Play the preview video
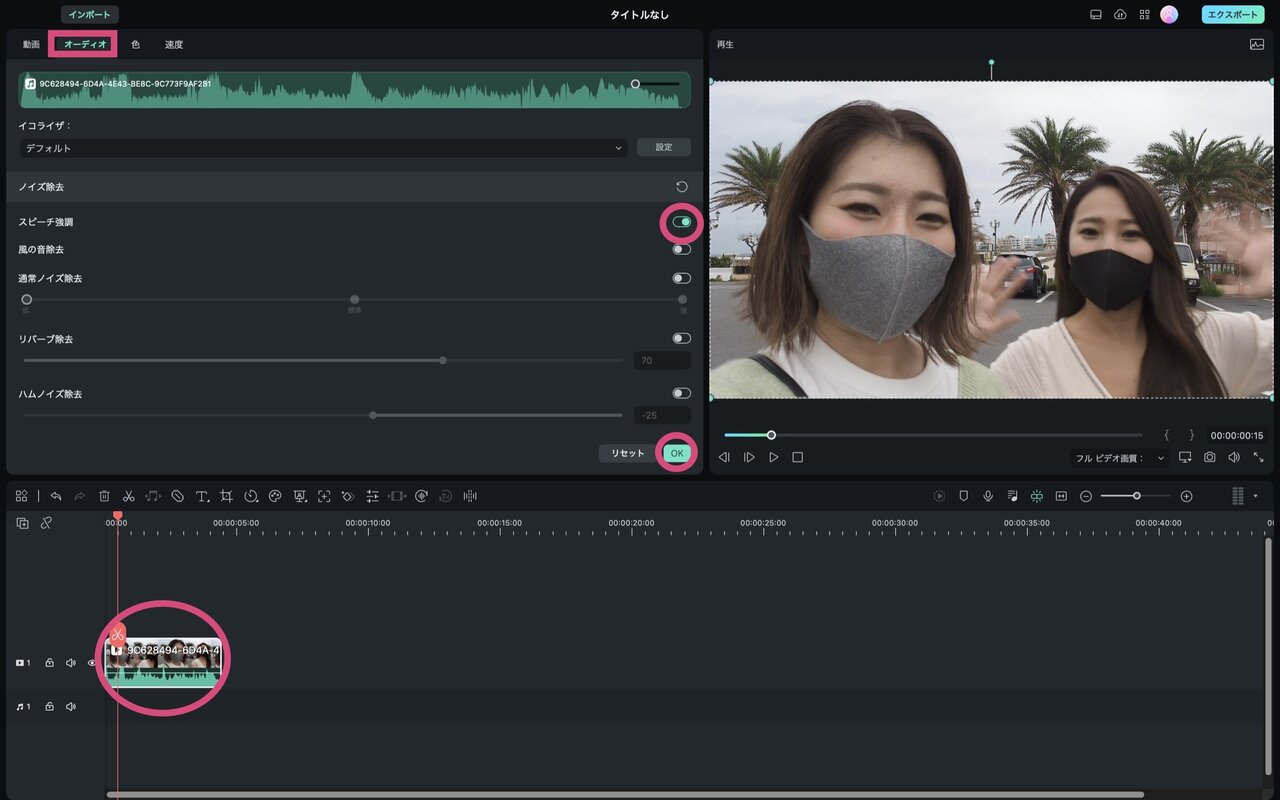The width and height of the screenshot is (1280, 800). 773,457
